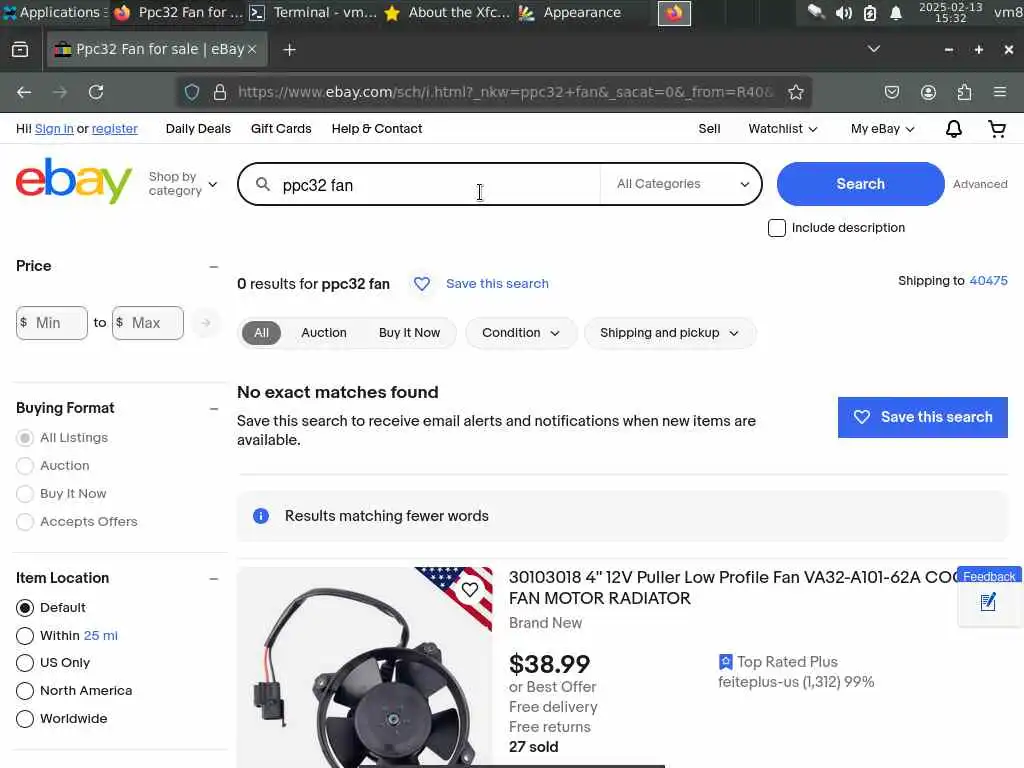Open eBay notifications bell
The image size is (1024, 768).
(953, 129)
